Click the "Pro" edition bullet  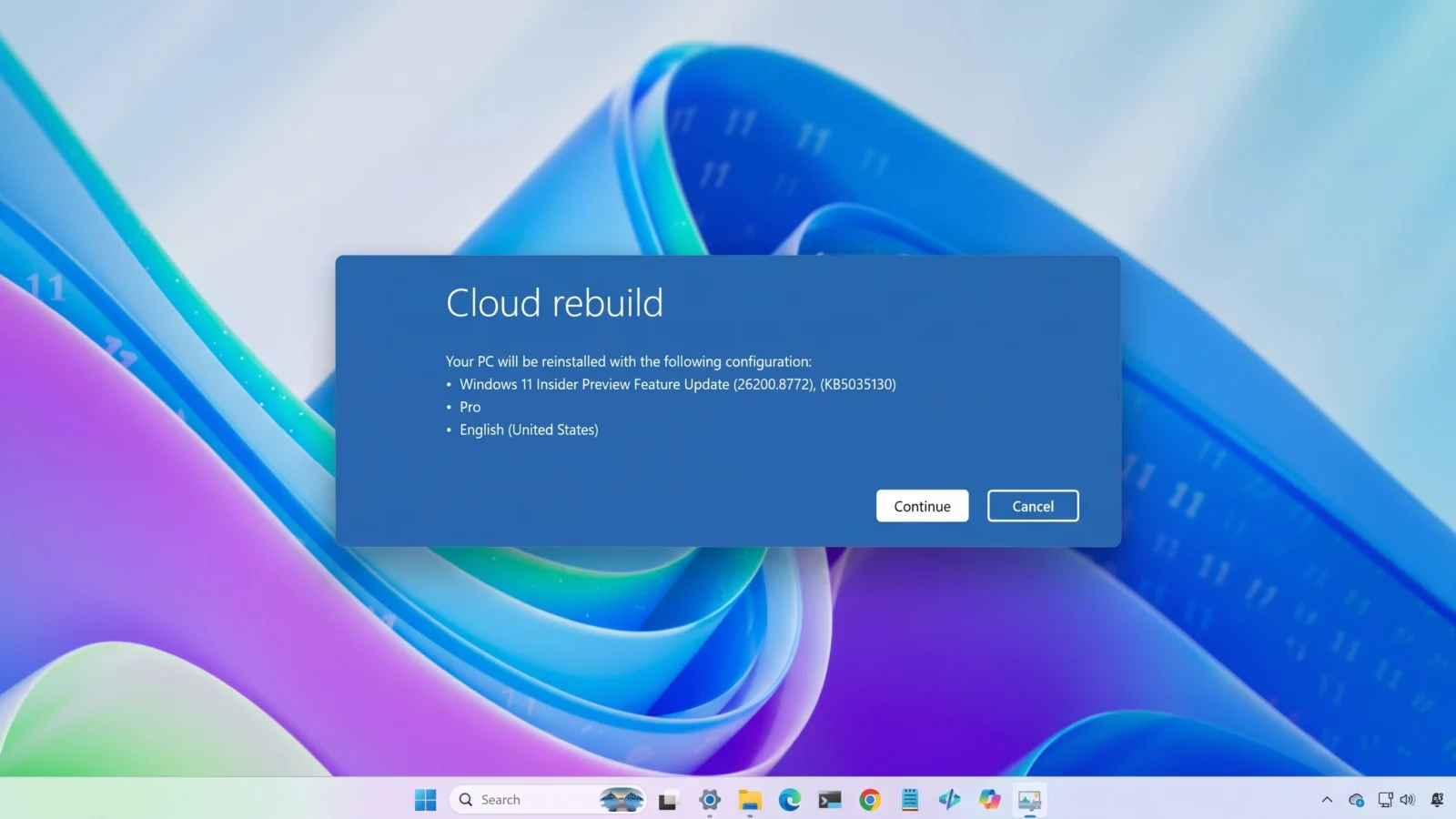click(x=470, y=407)
